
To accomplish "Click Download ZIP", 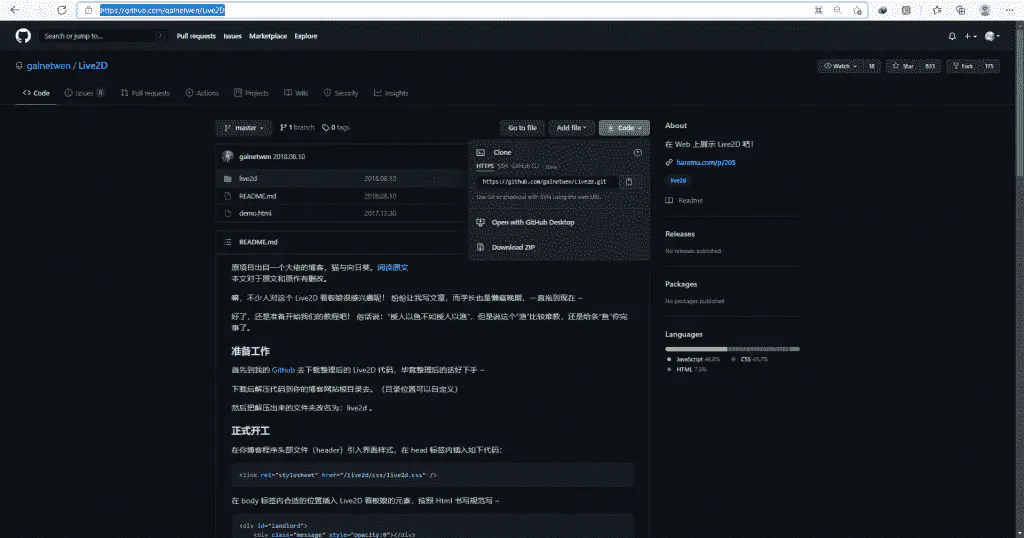I will tap(513, 247).
